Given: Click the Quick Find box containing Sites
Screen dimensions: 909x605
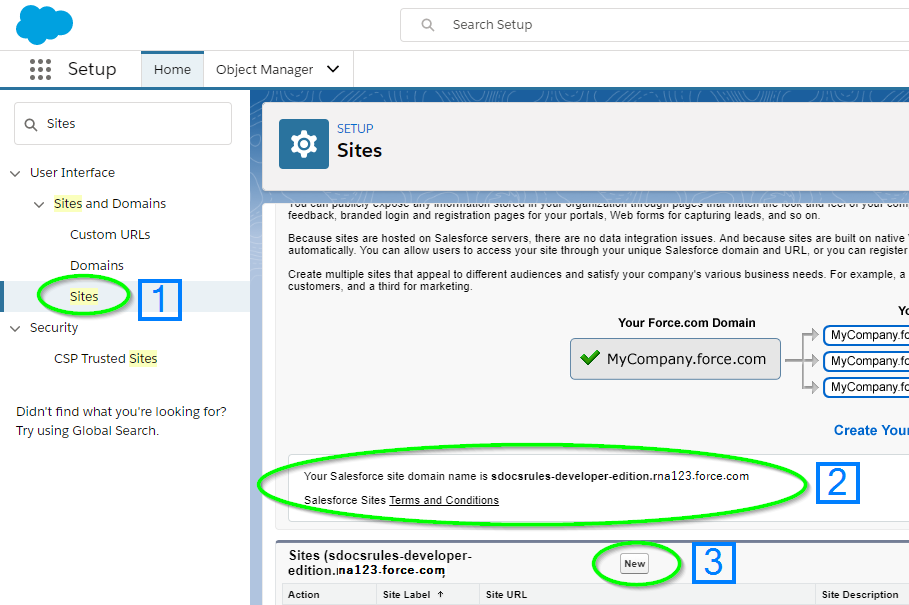Looking at the screenshot, I should (123, 123).
